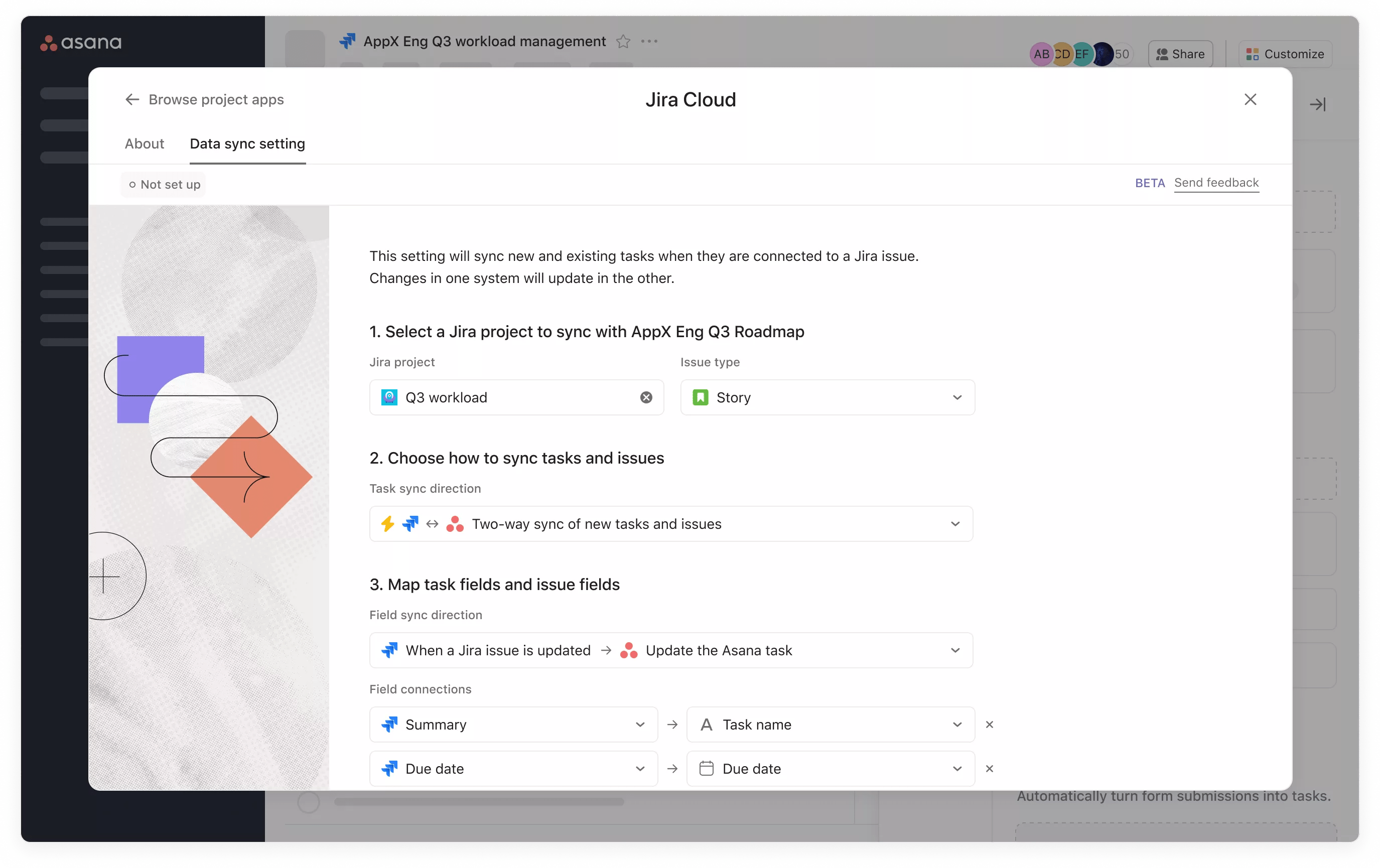The width and height of the screenshot is (1380, 868).
Task: Expand the Jira Due date dropdown
Action: (513, 769)
